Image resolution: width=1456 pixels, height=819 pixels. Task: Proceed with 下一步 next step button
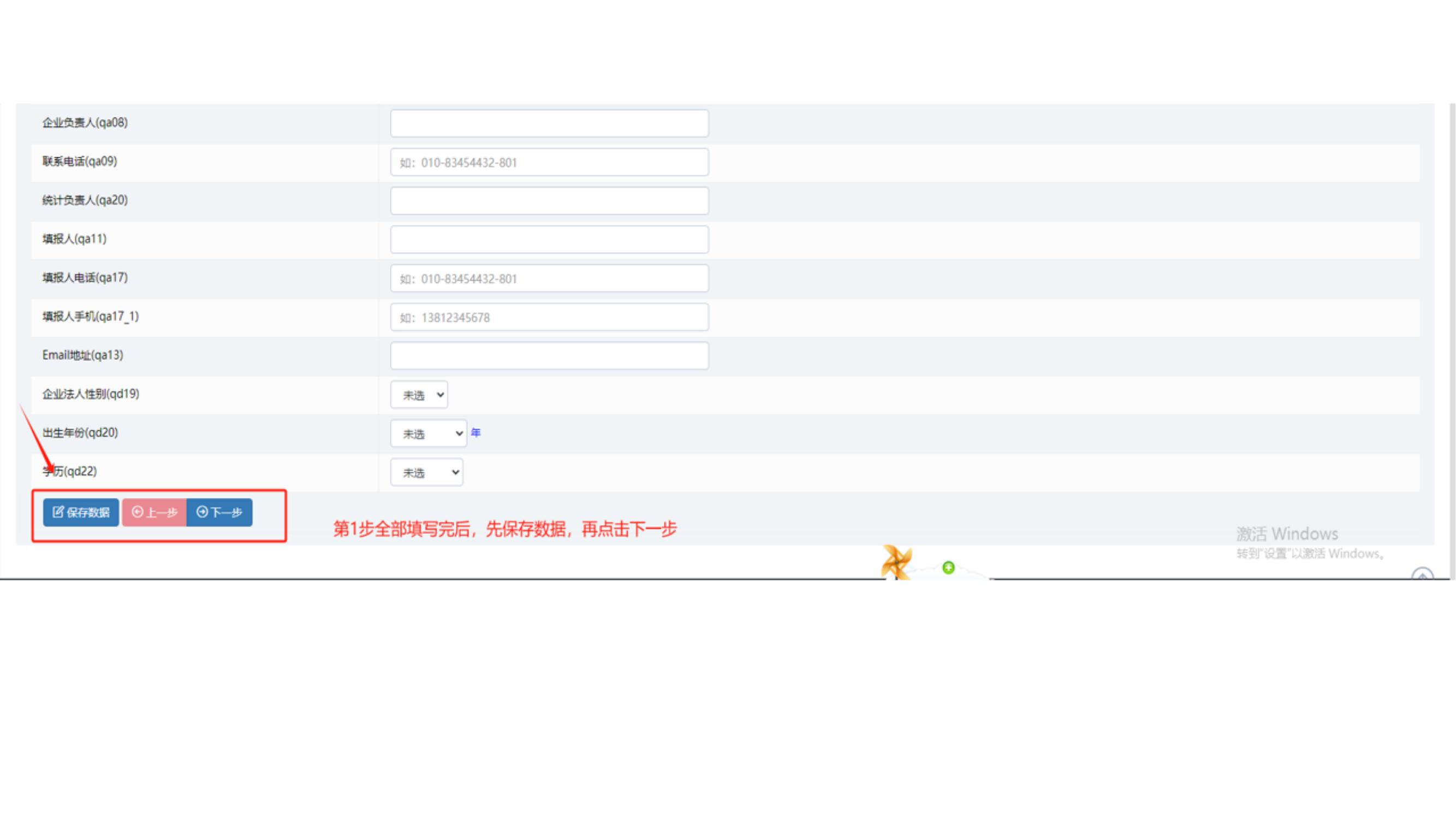[219, 512]
